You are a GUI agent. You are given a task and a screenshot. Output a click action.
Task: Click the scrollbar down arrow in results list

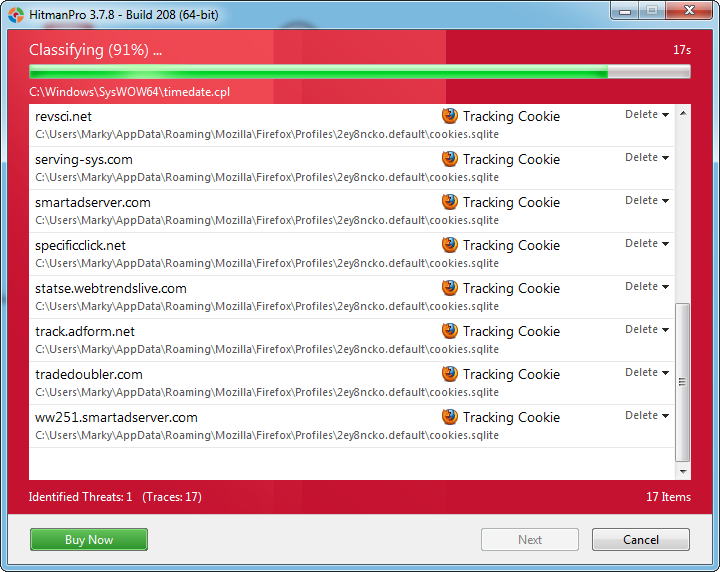tap(683, 471)
